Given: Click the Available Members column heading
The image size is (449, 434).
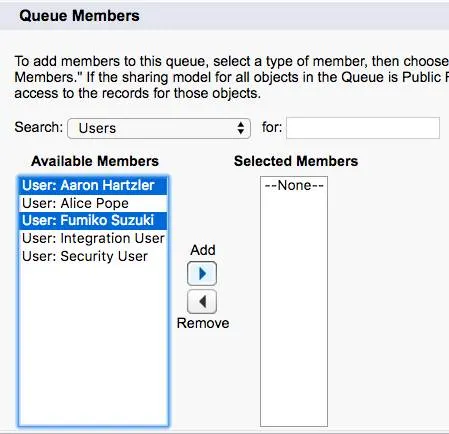Looking at the screenshot, I should tap(95, 161).
